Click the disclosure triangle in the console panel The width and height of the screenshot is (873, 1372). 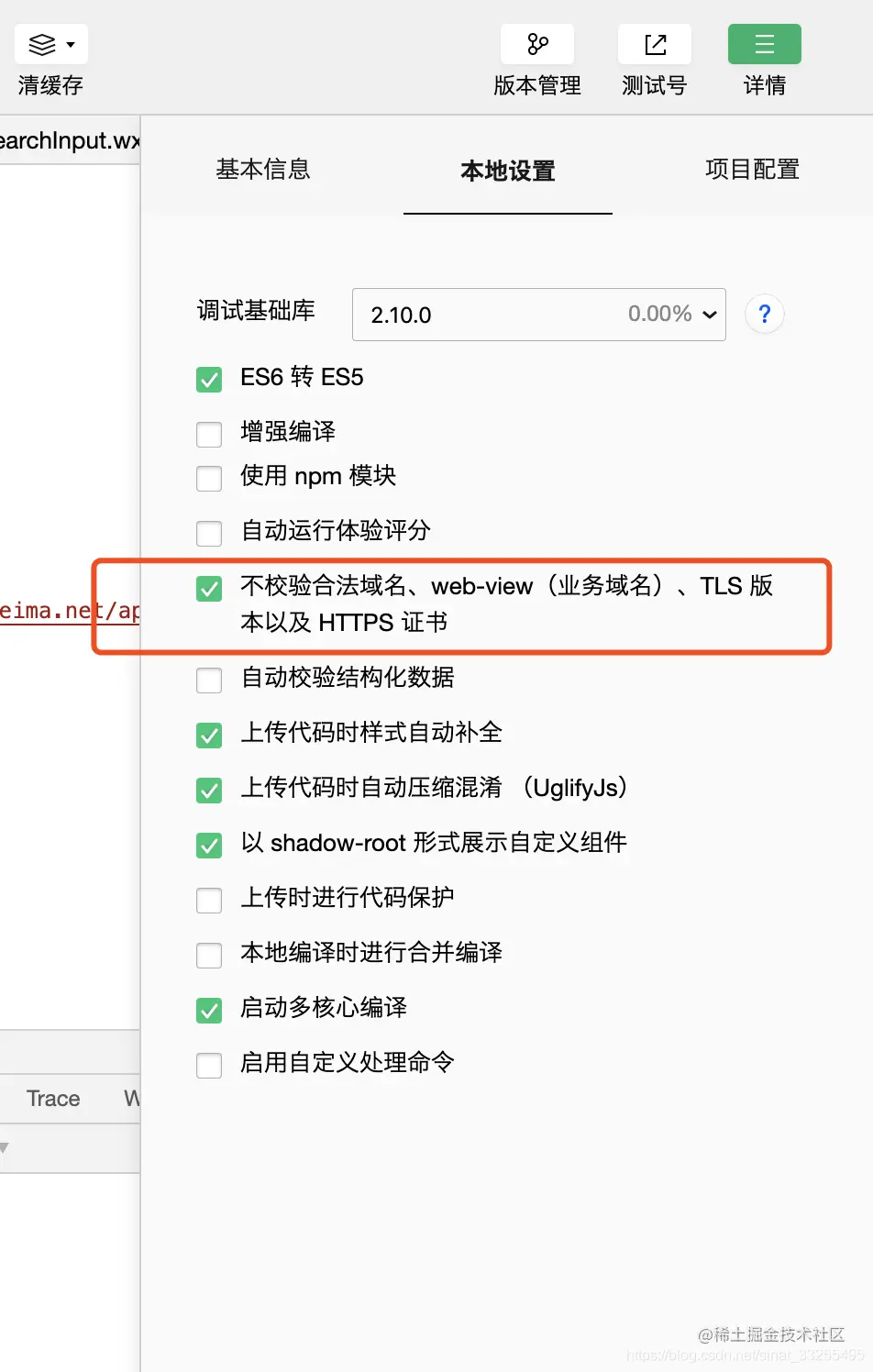[x=6, y=1147]
